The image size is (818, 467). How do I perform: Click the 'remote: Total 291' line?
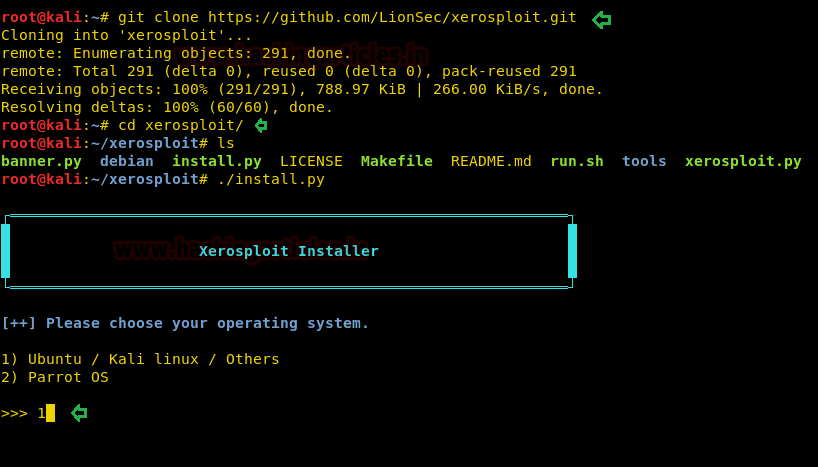(x=288, y=71)
